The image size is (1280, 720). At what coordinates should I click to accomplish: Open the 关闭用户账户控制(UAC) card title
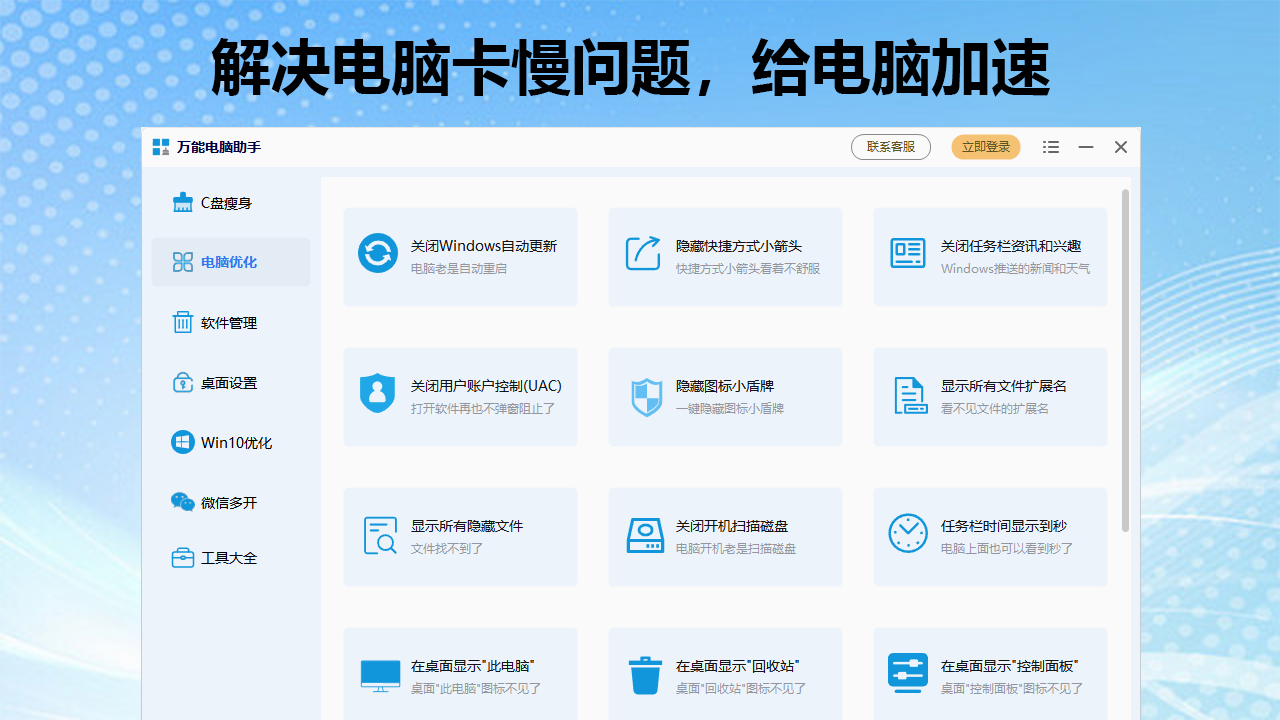pos(486,386)
